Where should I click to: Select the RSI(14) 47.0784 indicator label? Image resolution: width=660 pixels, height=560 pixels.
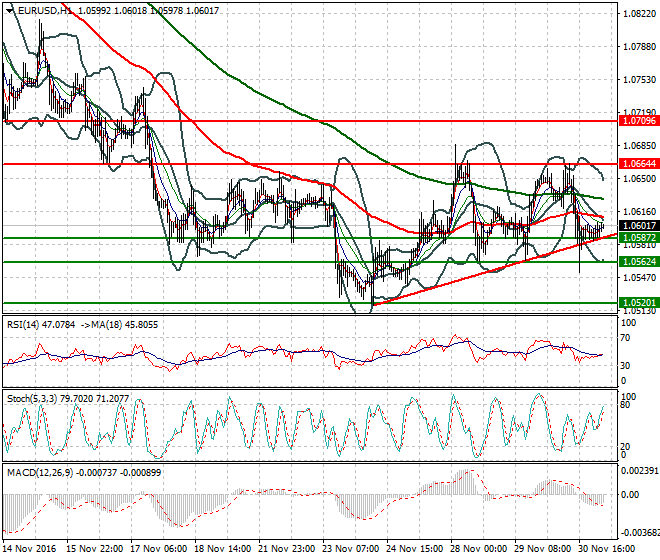point(41,325)
